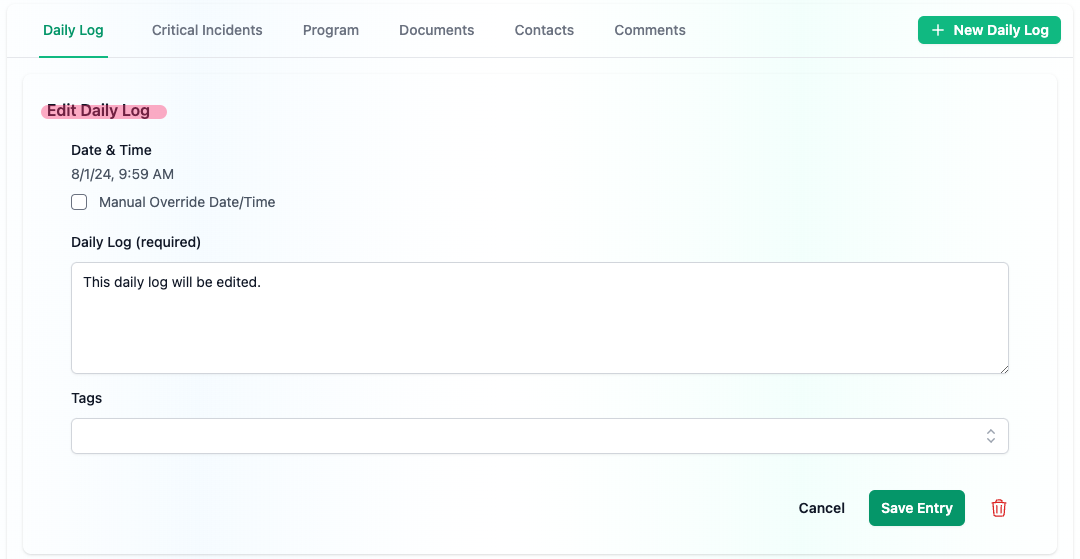This screenshot has height=559, width=1080.
Task: Click the 8/1/24, 9:59 AM timestamp
Action: 122,174
